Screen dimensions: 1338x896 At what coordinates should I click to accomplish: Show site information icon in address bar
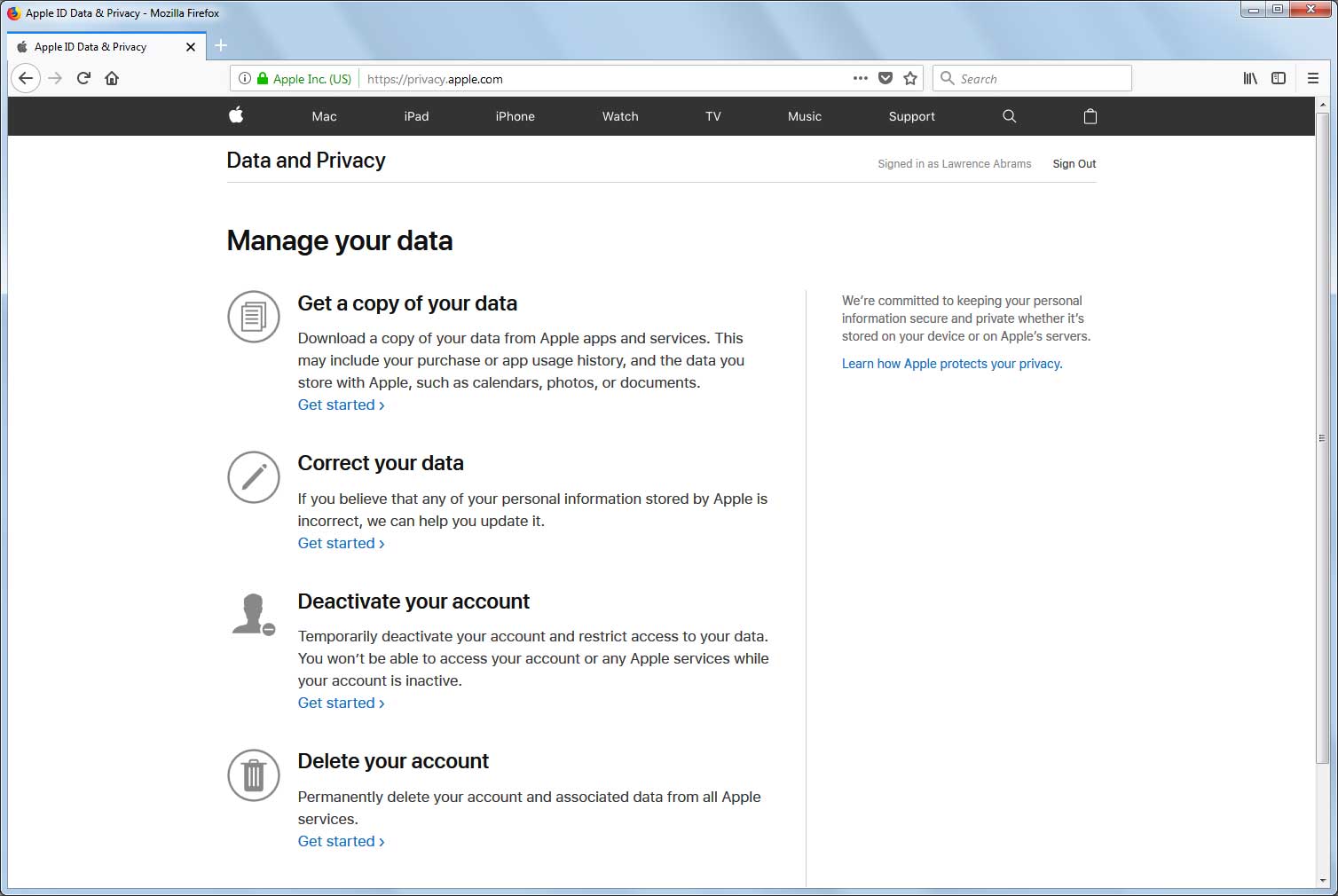click(x=245, y=78)
